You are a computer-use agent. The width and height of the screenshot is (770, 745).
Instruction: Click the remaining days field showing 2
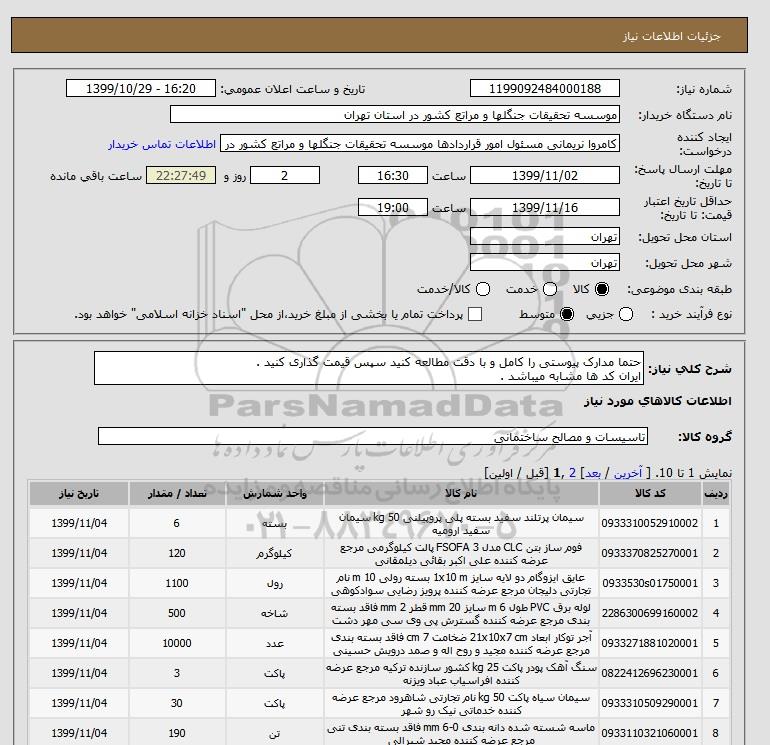tap(285, 175)
